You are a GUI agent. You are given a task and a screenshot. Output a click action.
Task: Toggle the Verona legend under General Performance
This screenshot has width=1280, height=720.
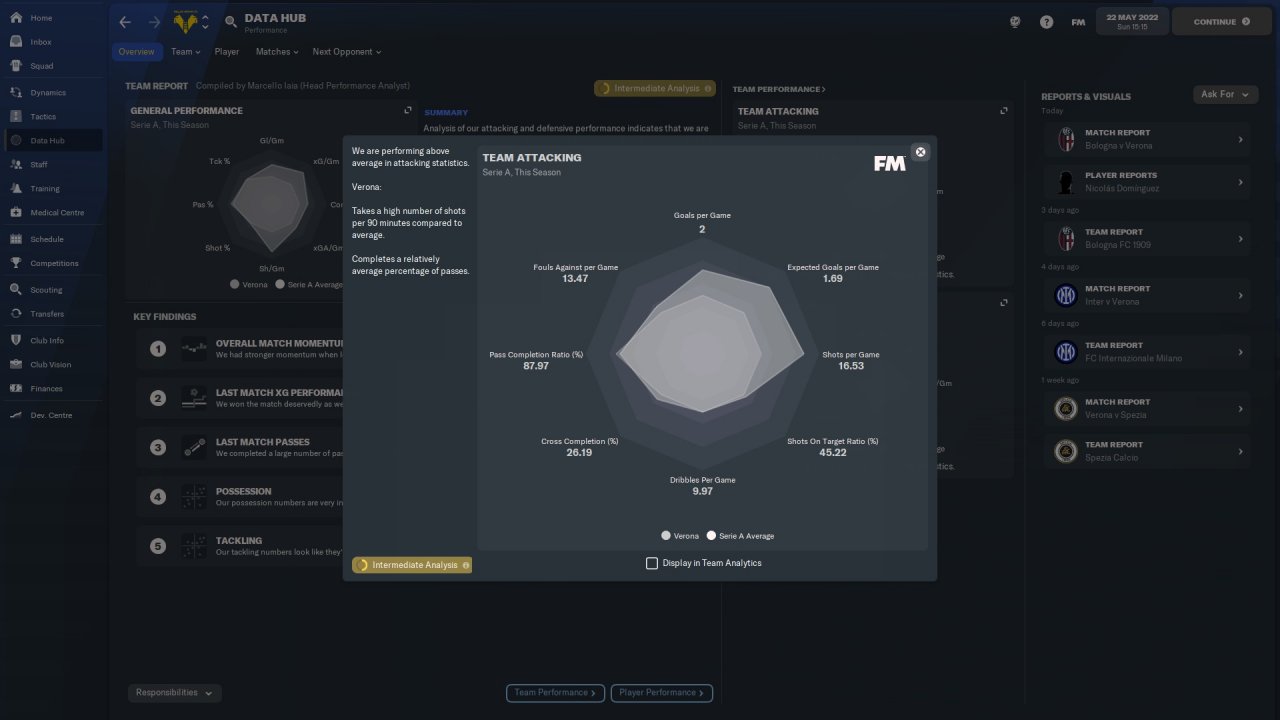(x=249, y=285)
